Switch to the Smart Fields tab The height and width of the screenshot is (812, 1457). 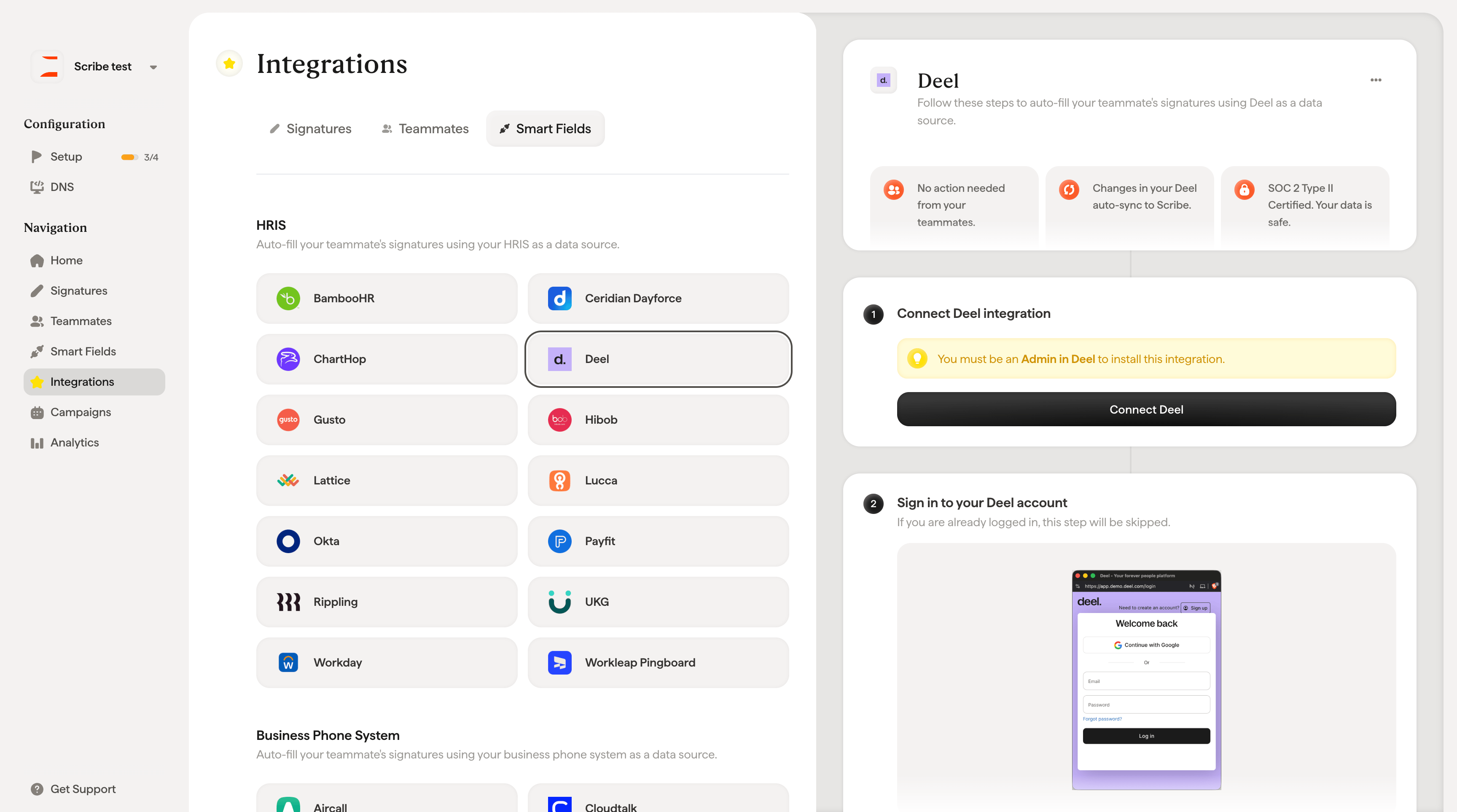(545, 128)
